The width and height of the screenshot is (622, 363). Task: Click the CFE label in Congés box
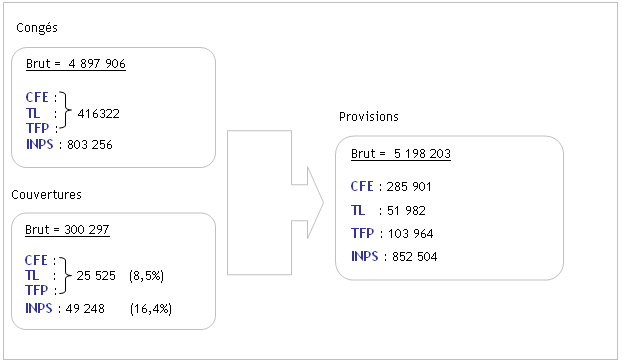(x=37, y=97)
